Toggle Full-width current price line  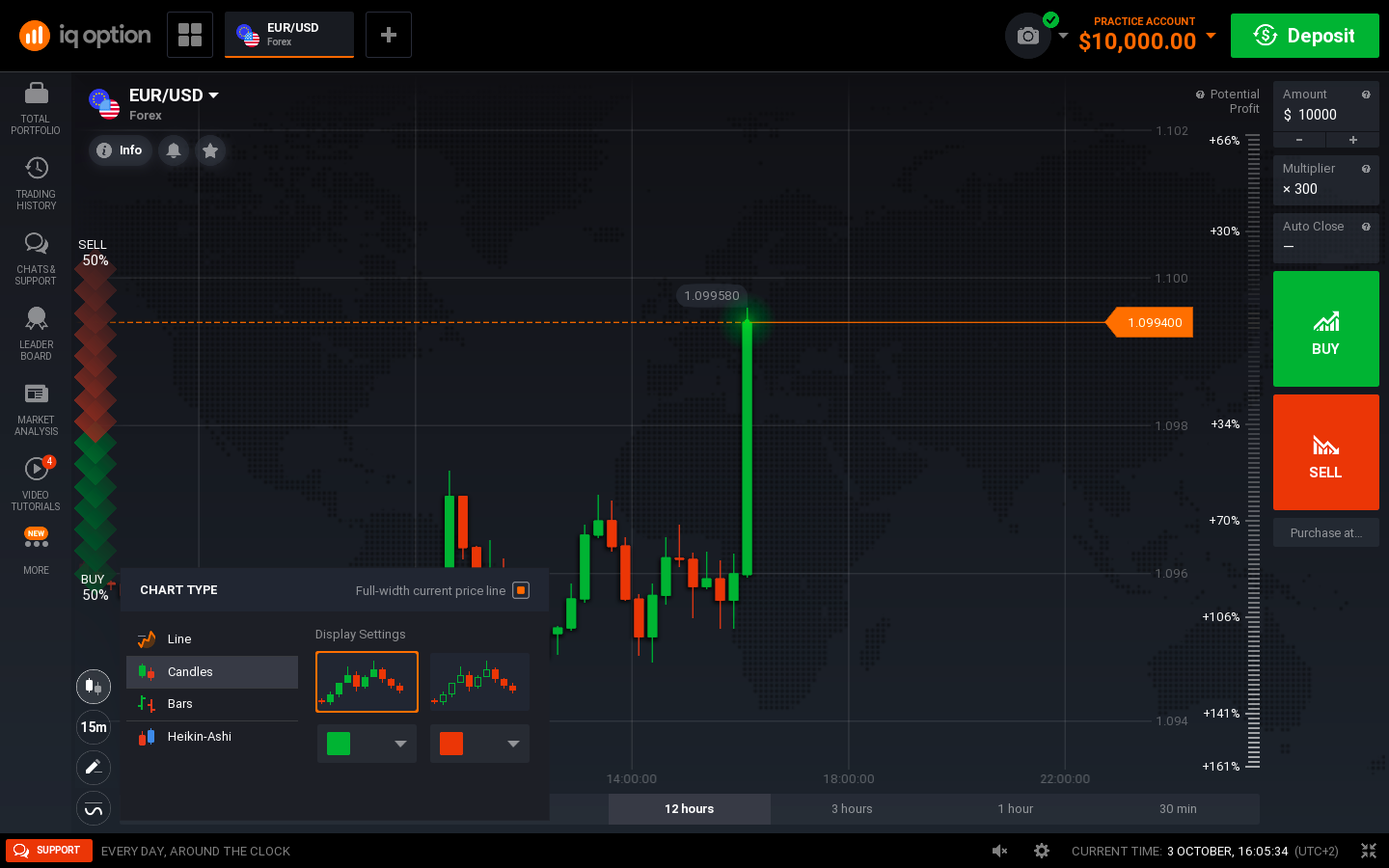[521, 590]
